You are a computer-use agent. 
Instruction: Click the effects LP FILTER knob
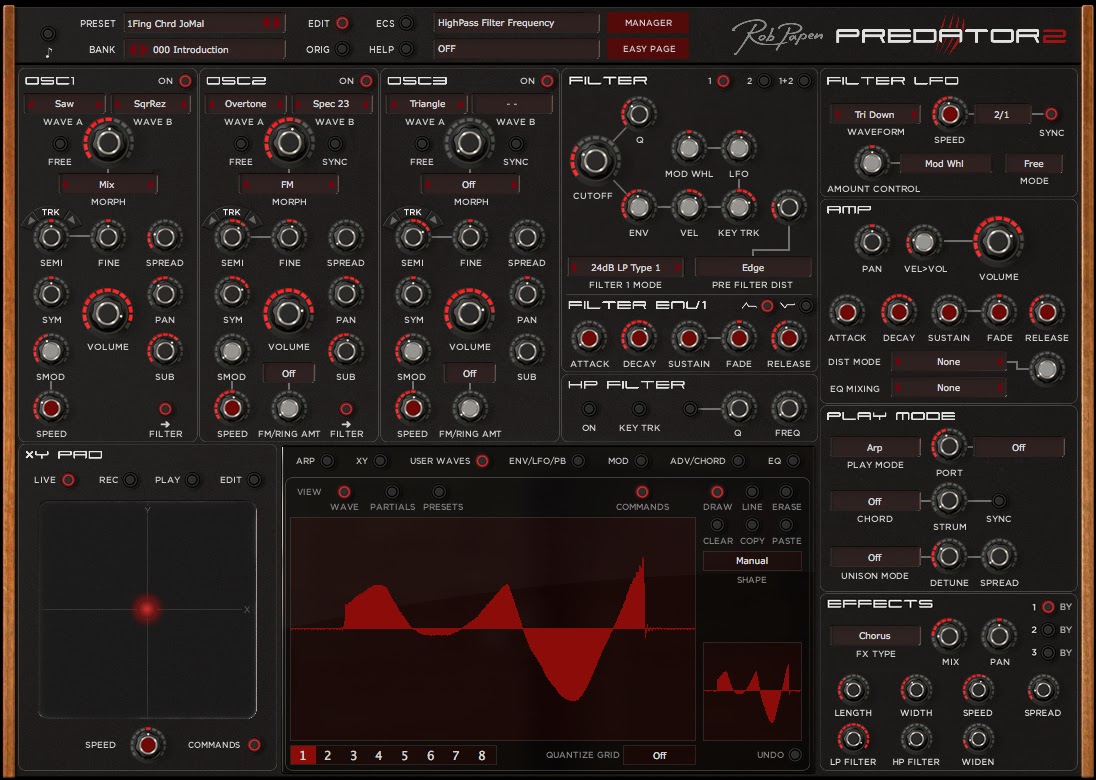853,739
